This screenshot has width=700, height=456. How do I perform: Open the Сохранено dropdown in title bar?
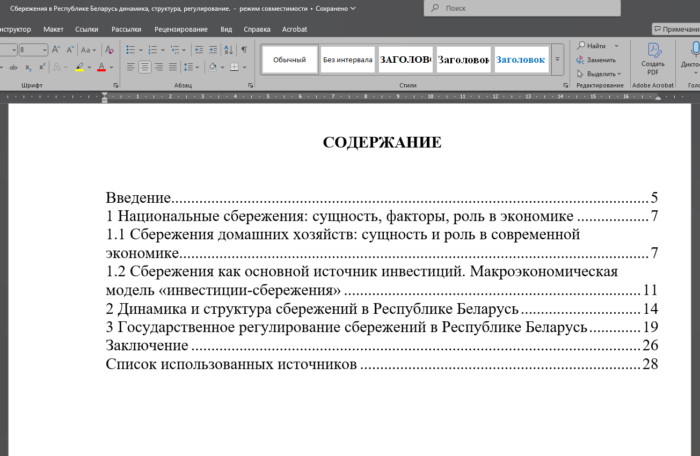335,8
